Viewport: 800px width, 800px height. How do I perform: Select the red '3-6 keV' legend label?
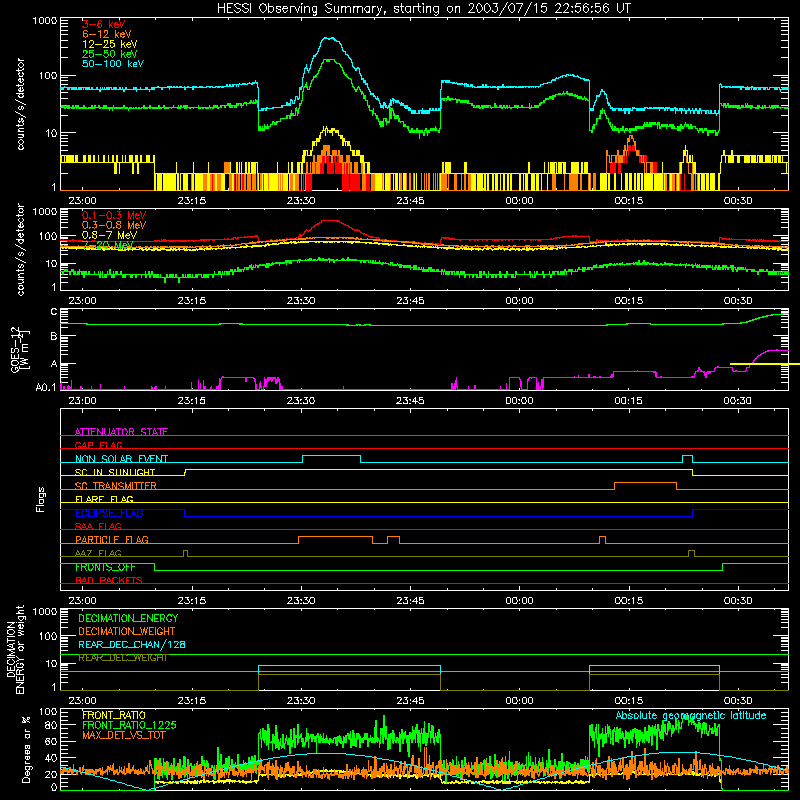(x=104, y=24)
